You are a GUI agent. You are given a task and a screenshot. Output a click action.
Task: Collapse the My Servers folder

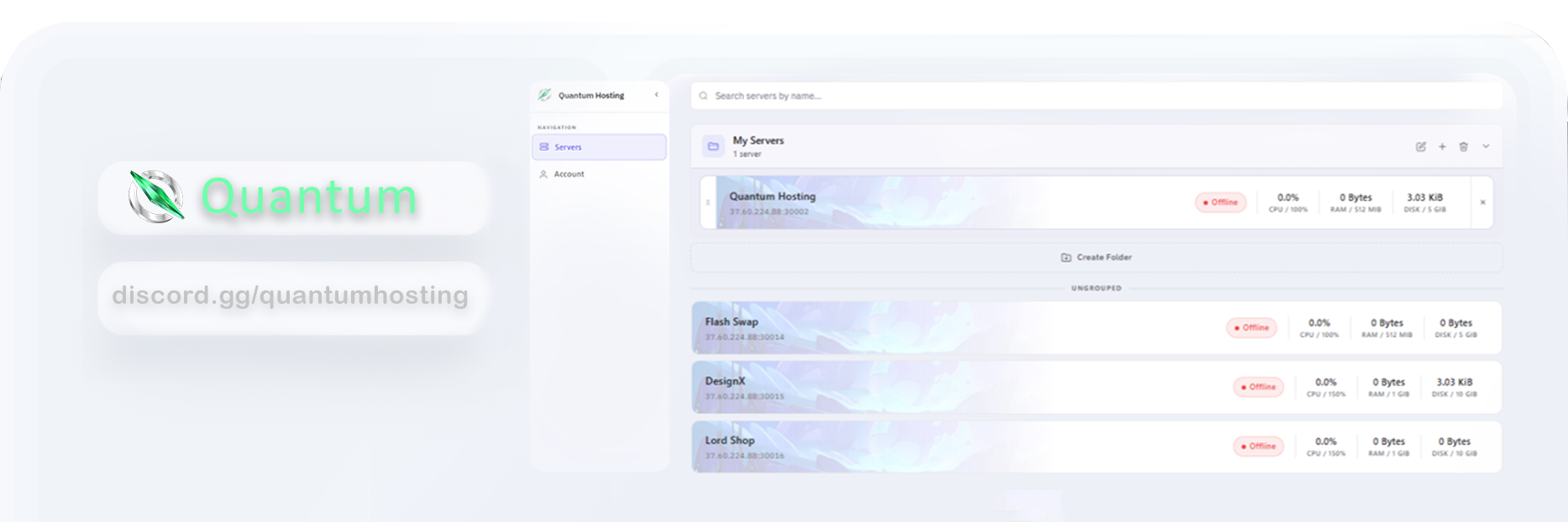point(1486,146)
